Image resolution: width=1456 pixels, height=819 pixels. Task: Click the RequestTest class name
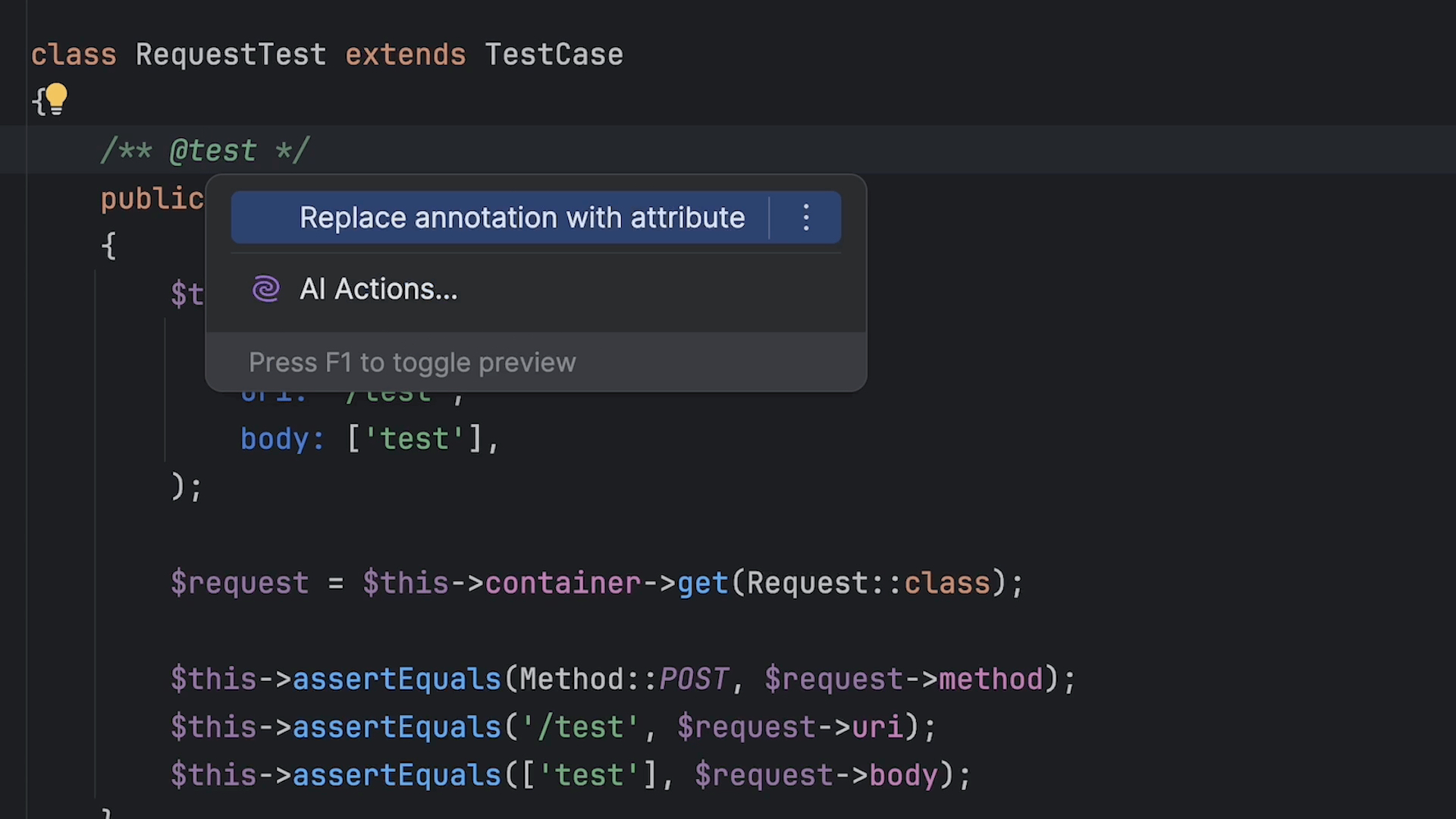click(x=231, y=55)
